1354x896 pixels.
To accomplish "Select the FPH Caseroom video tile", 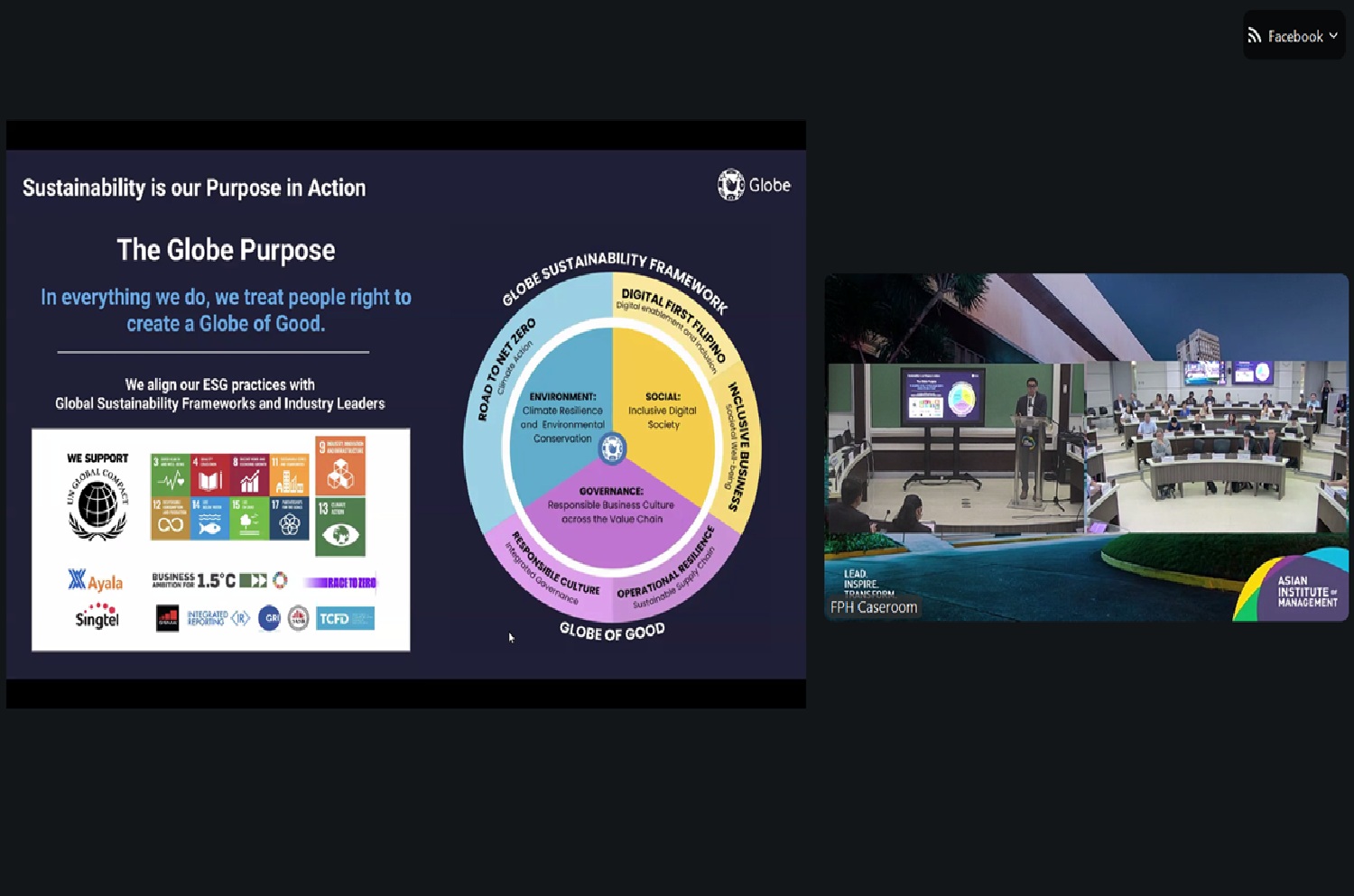I will click(x=1086, y=447).
